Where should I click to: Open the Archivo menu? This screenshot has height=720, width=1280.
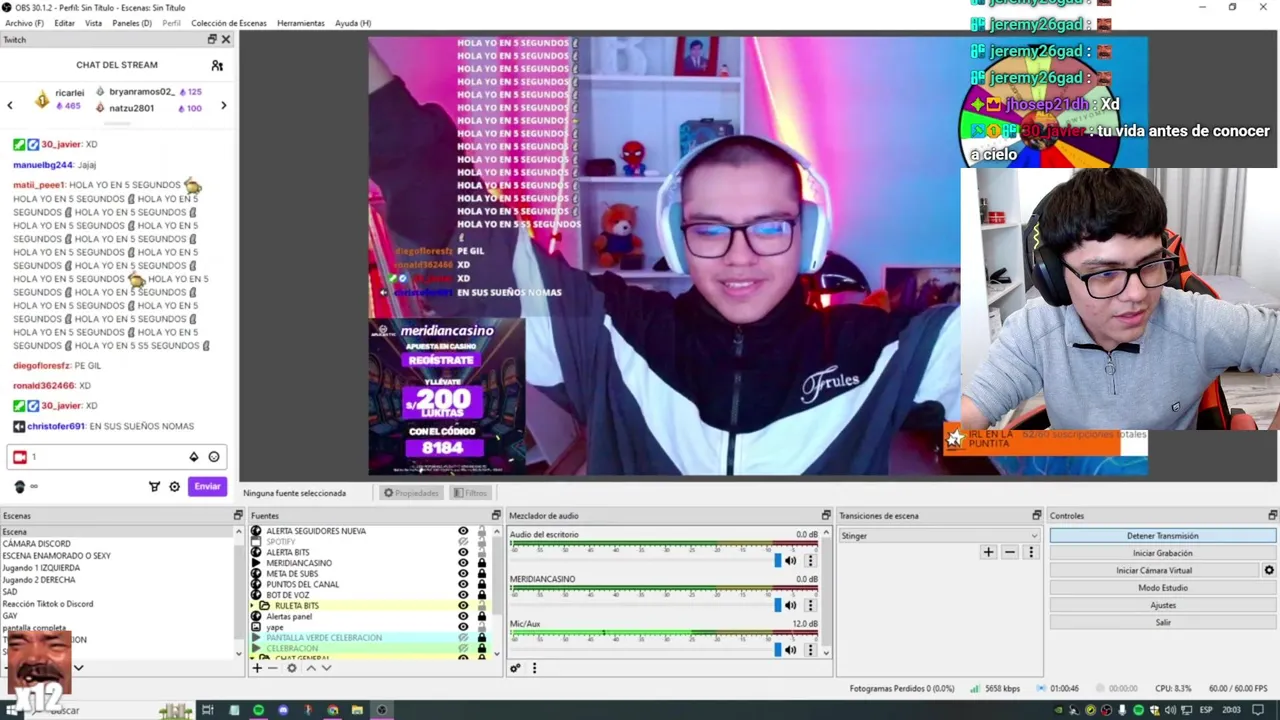pyautogui.click(x=24, y=23)
